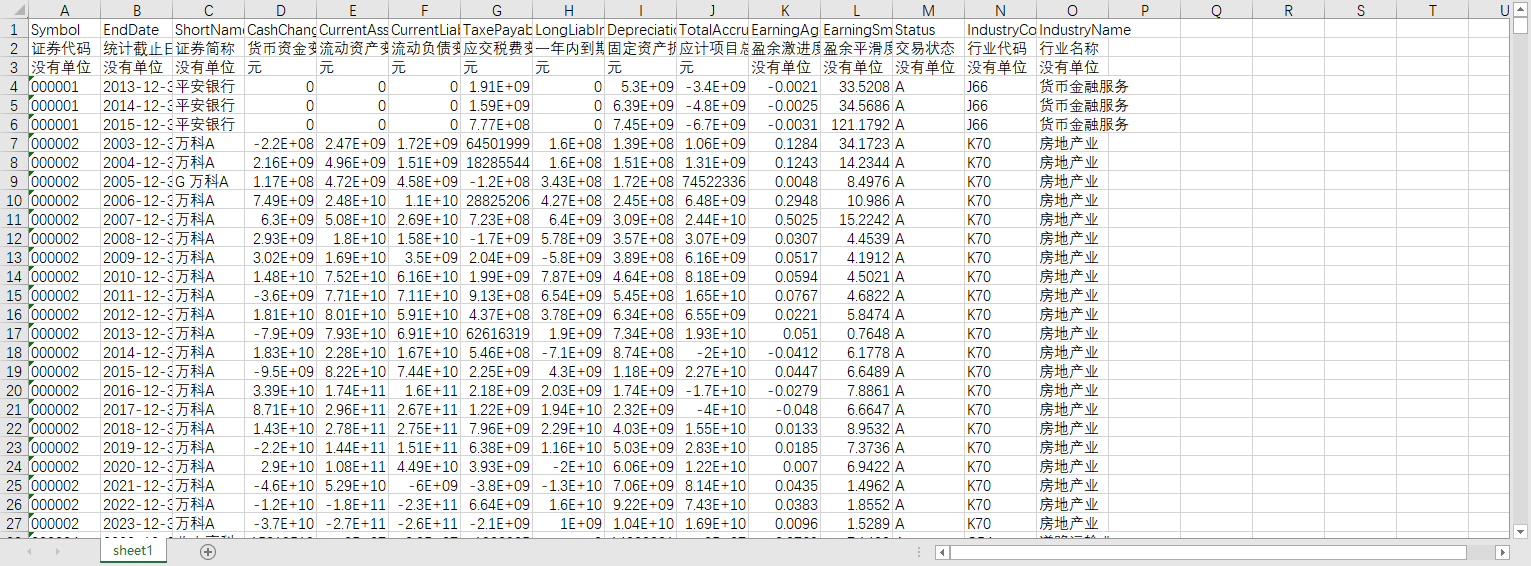Image resolution: width=1531 pixels, height=566 pixels.
Task: Click the '8.4976' cell
Action: click(856, 182)
